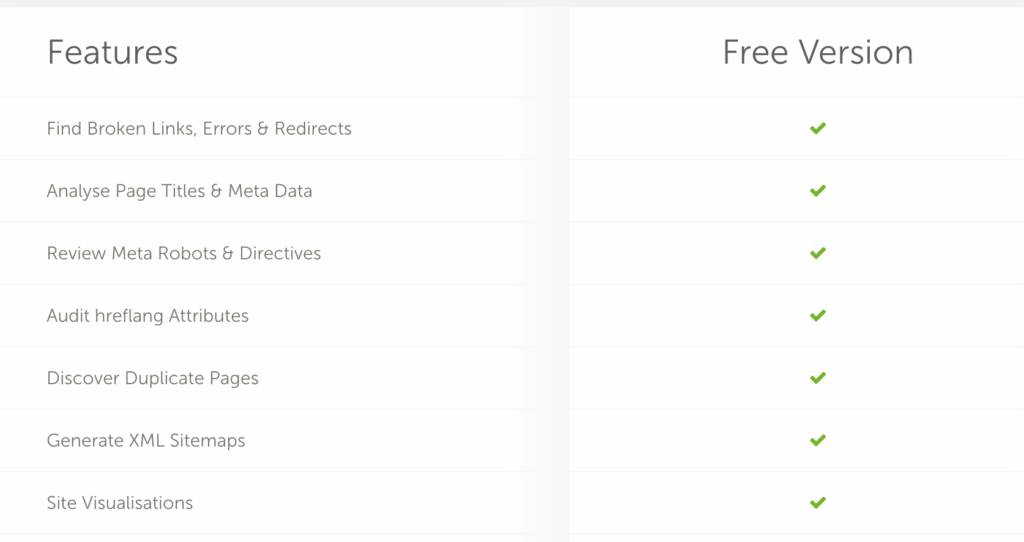
Task: Click the Features column heading
Action: 112,52
